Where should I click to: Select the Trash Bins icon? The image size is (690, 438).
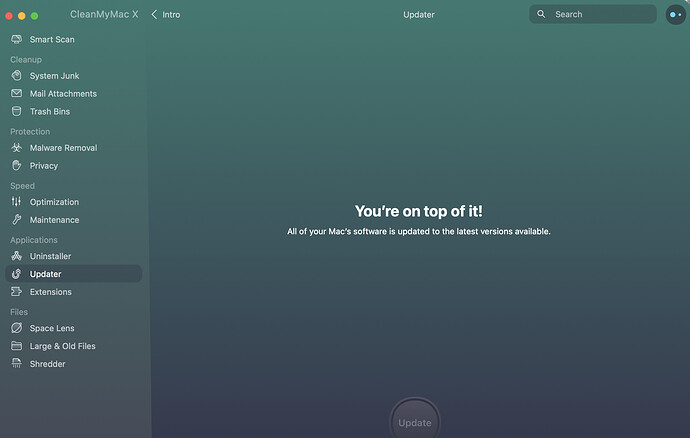coord(16,111)
